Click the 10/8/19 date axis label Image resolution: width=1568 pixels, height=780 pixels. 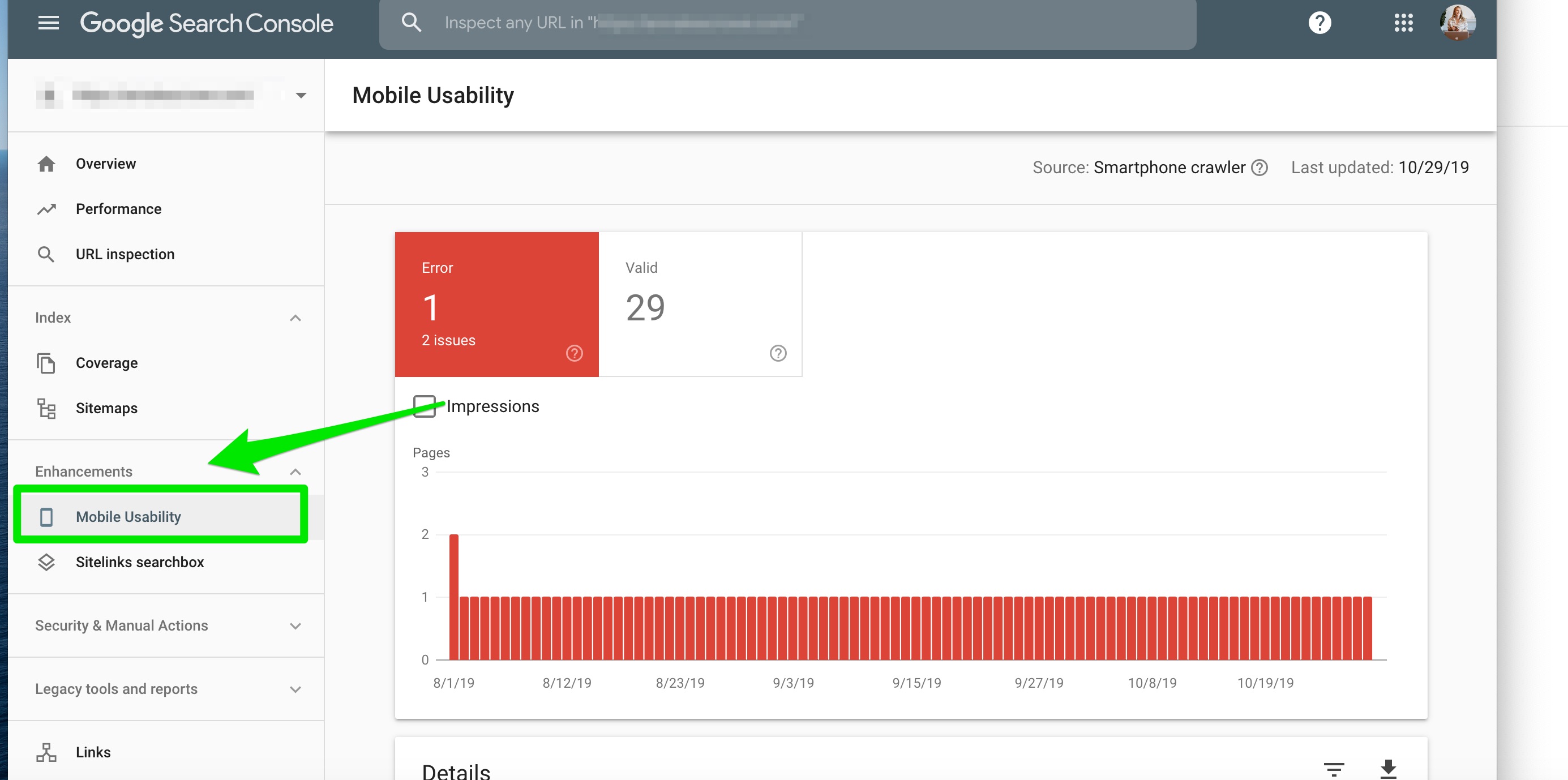pyautogui.click(x=1151, y=683)
